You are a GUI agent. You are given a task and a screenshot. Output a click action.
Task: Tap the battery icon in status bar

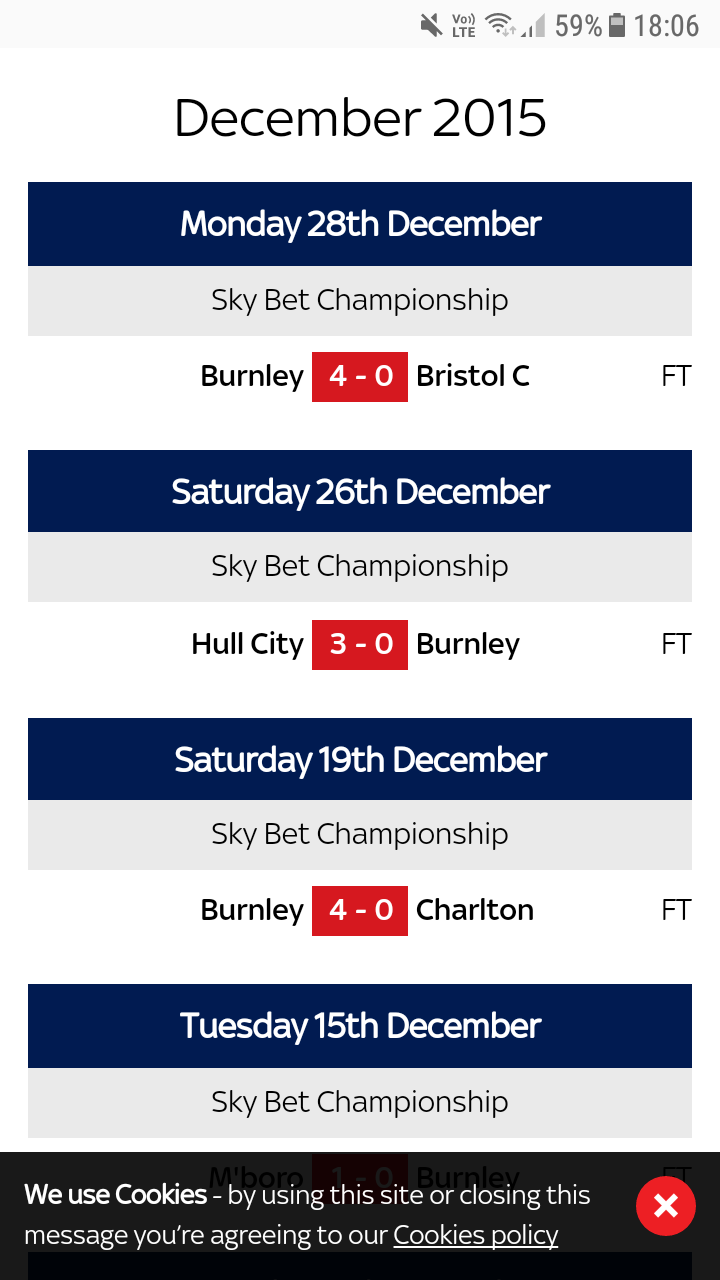click(x=617, y=25)
